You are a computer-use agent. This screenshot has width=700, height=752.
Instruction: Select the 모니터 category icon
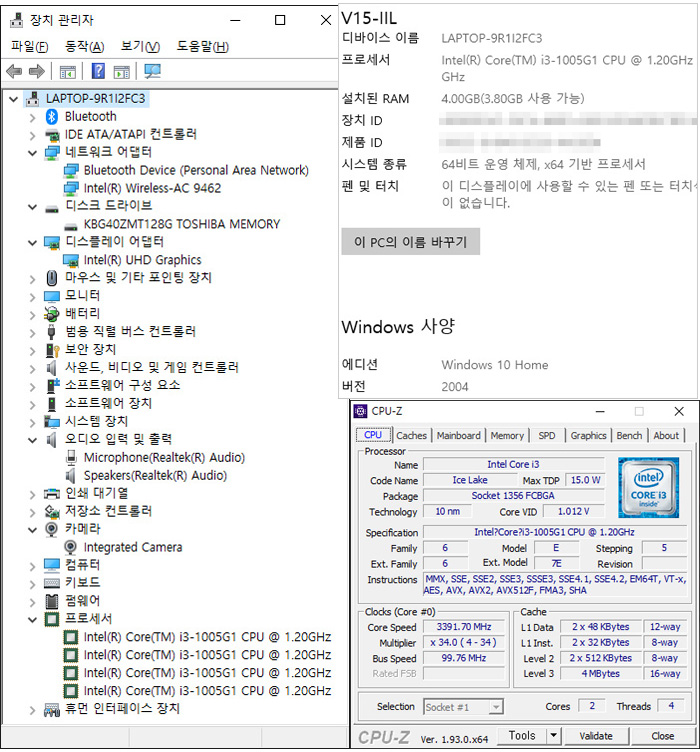(52, 296)
